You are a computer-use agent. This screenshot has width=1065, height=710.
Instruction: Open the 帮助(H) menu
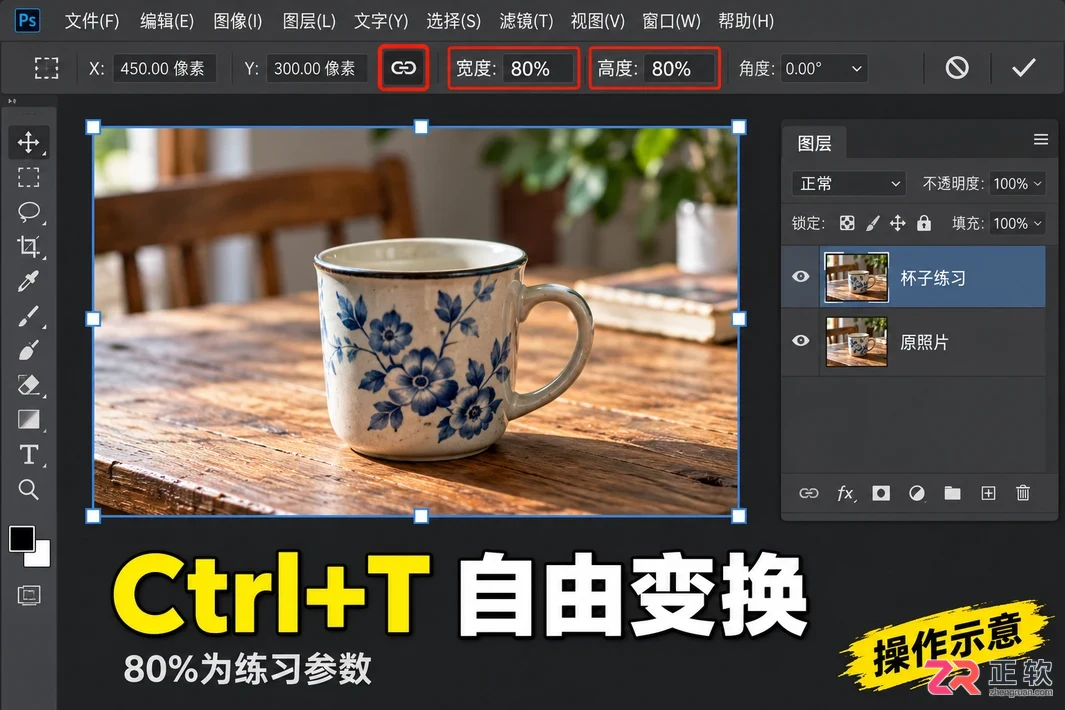tap(746, 21)
